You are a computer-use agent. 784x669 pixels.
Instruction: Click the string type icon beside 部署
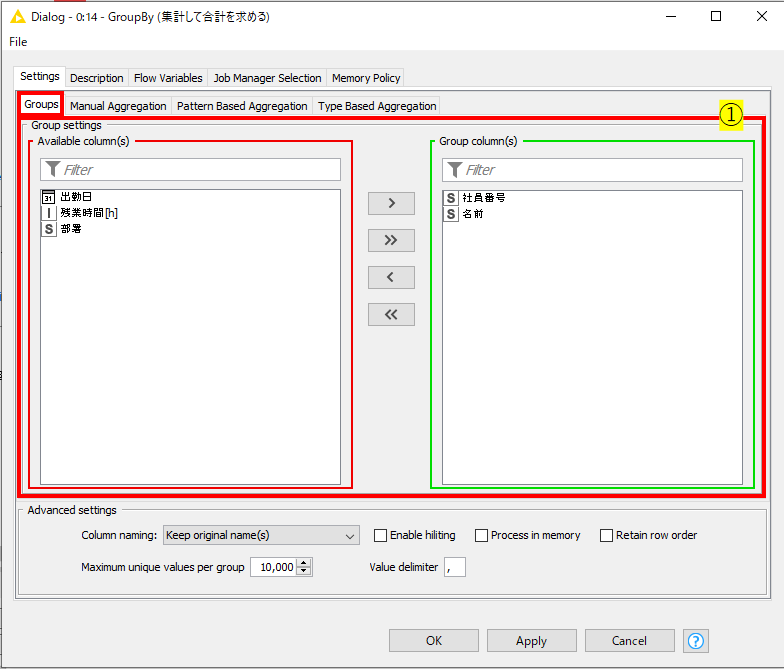48,229
